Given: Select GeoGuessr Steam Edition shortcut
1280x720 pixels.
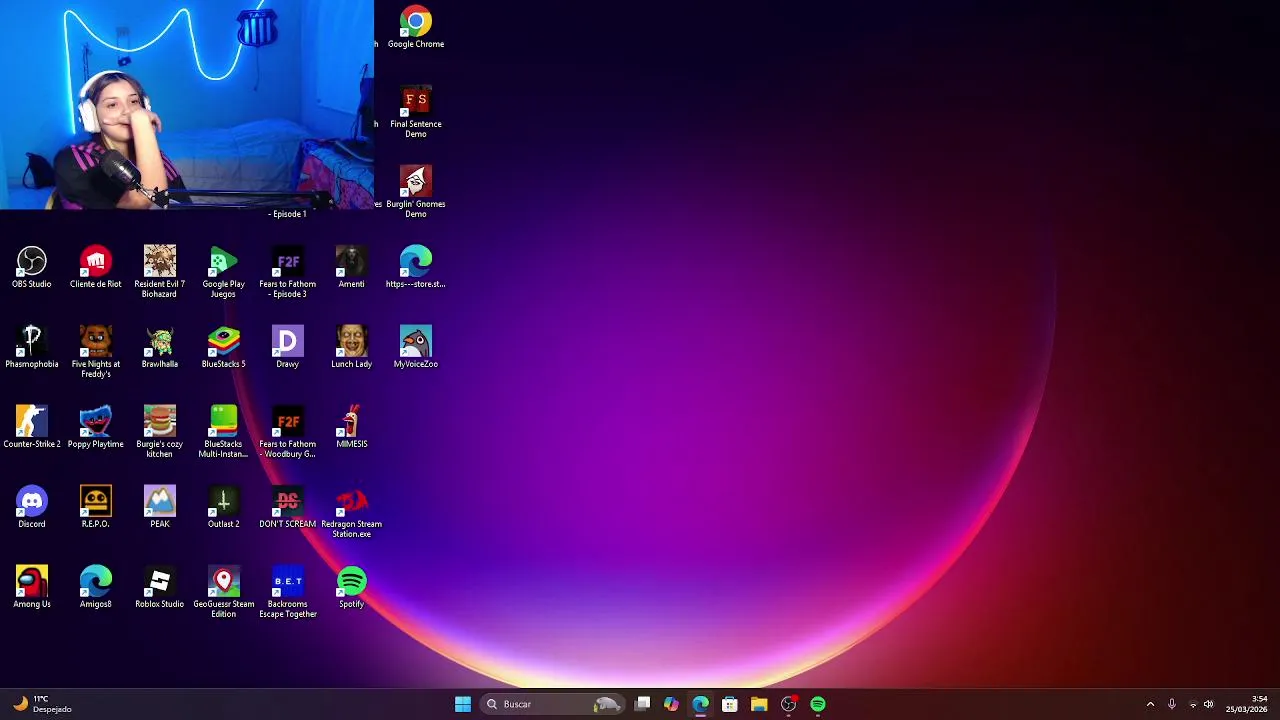Looking at the screenshot, I should click(224, 592).
